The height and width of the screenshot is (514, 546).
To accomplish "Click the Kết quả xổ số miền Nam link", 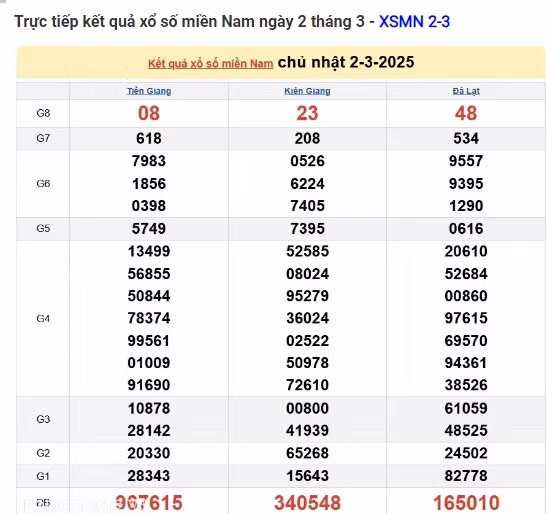I will (210, 64).
